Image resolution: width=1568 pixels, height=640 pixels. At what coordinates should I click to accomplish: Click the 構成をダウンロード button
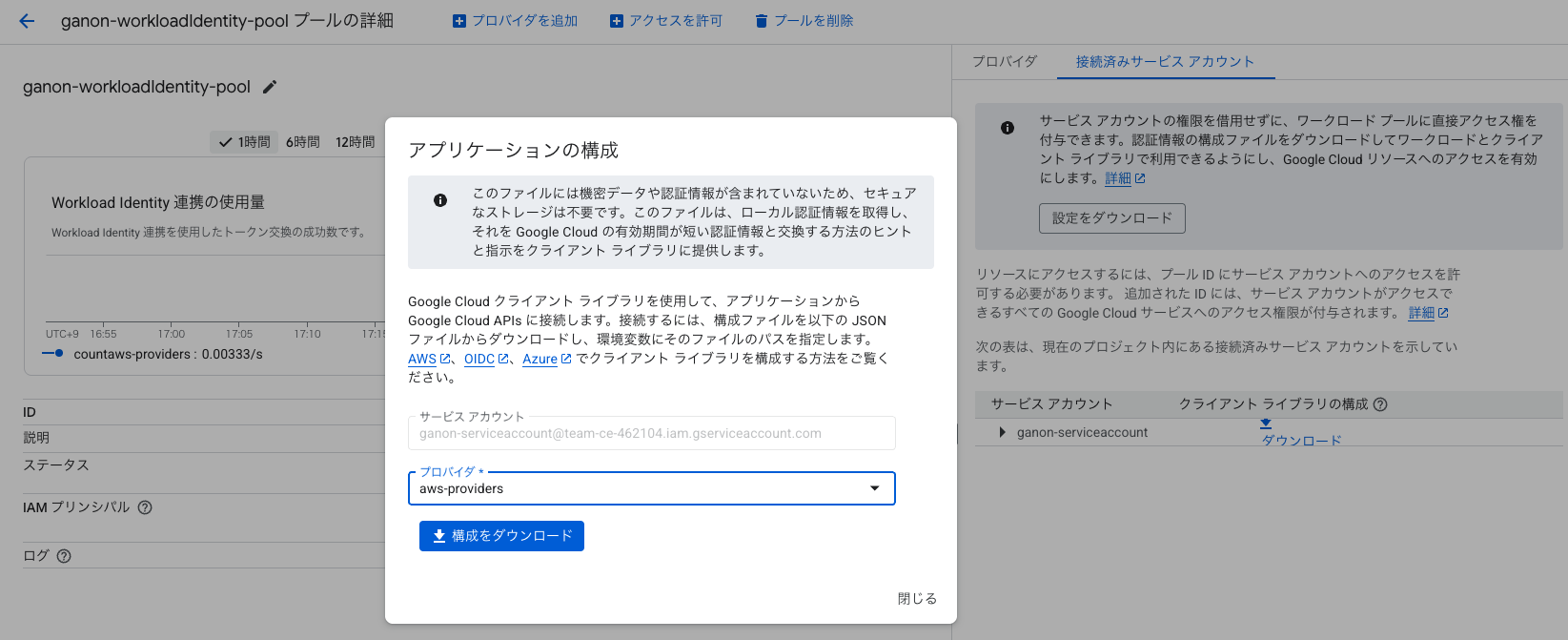click(x=501, y=536)
